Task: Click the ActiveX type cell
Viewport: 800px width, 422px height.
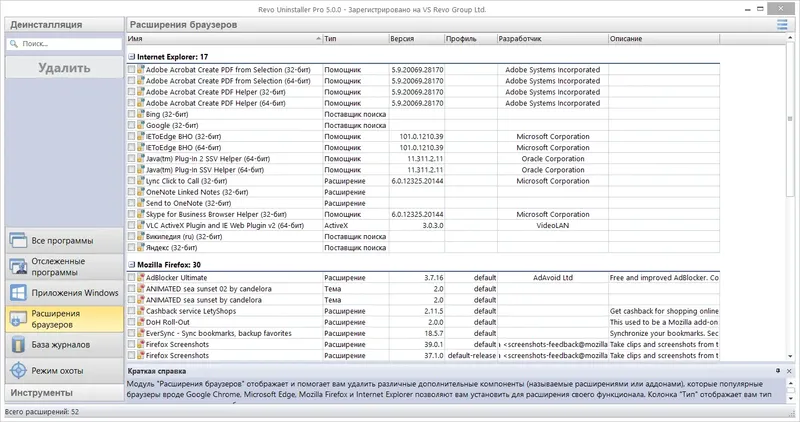Action: [356, 225]
